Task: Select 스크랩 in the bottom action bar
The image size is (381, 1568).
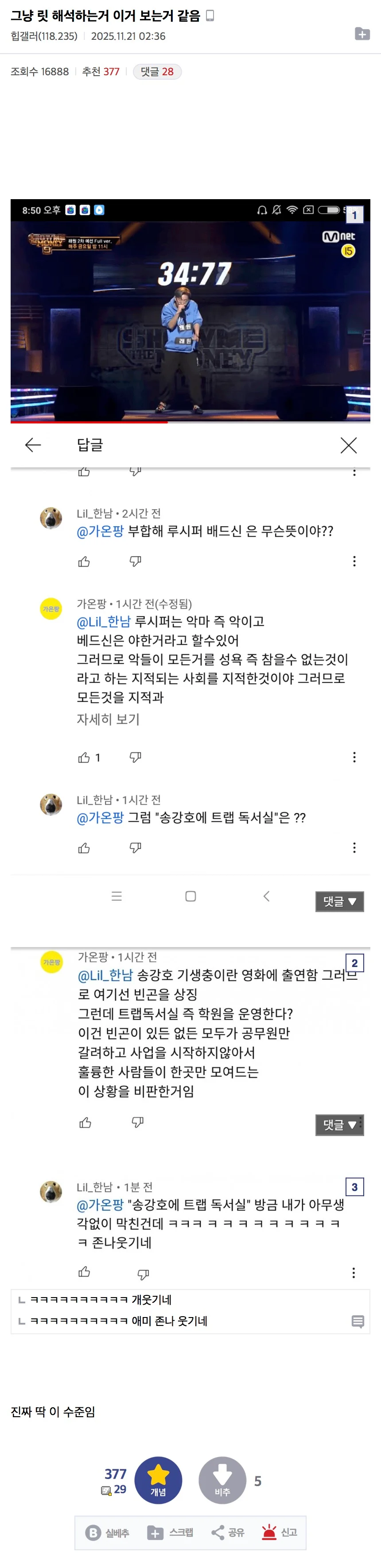Action: point(171,1532)
